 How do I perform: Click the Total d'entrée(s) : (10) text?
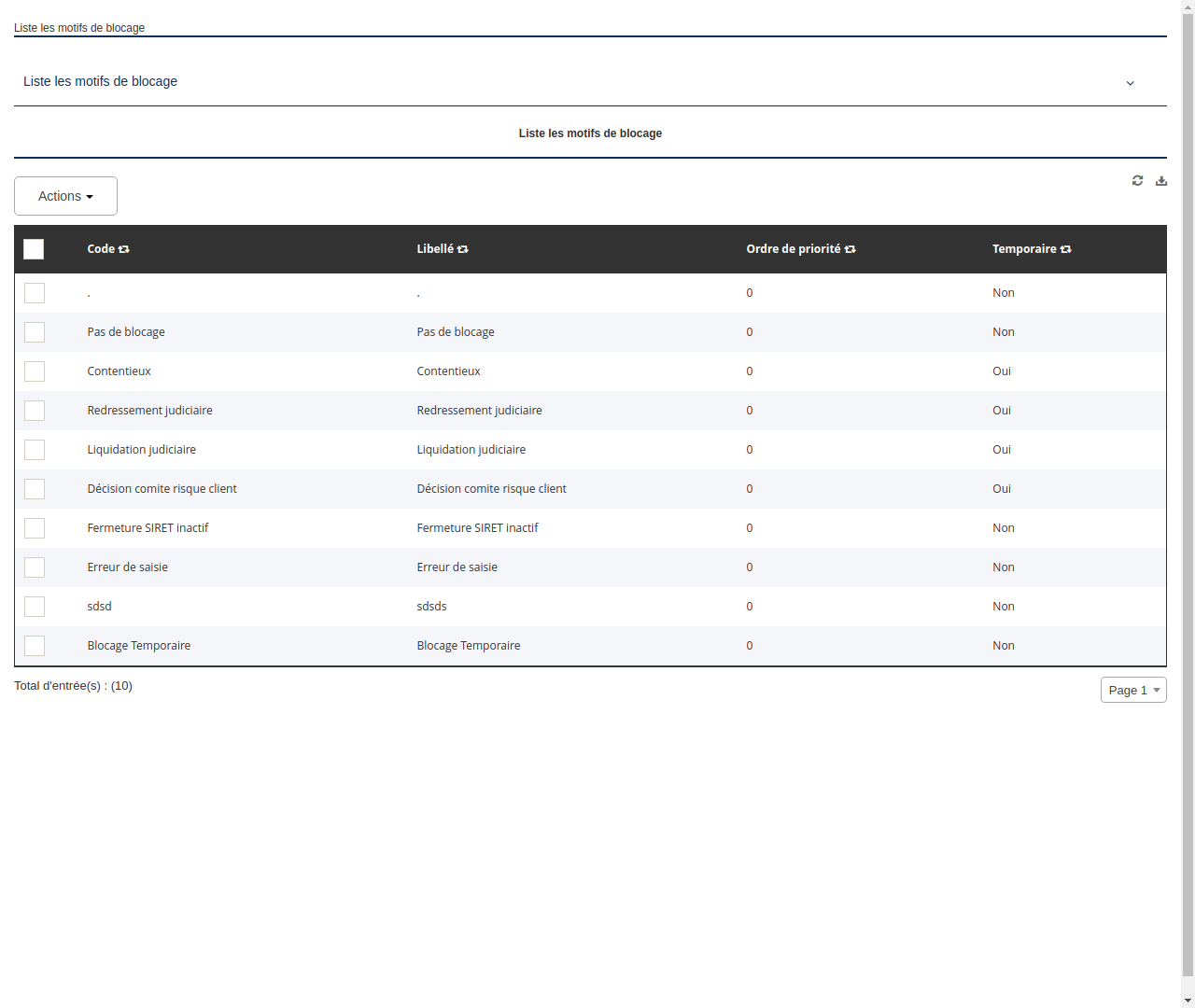click(x=73, y=685)
